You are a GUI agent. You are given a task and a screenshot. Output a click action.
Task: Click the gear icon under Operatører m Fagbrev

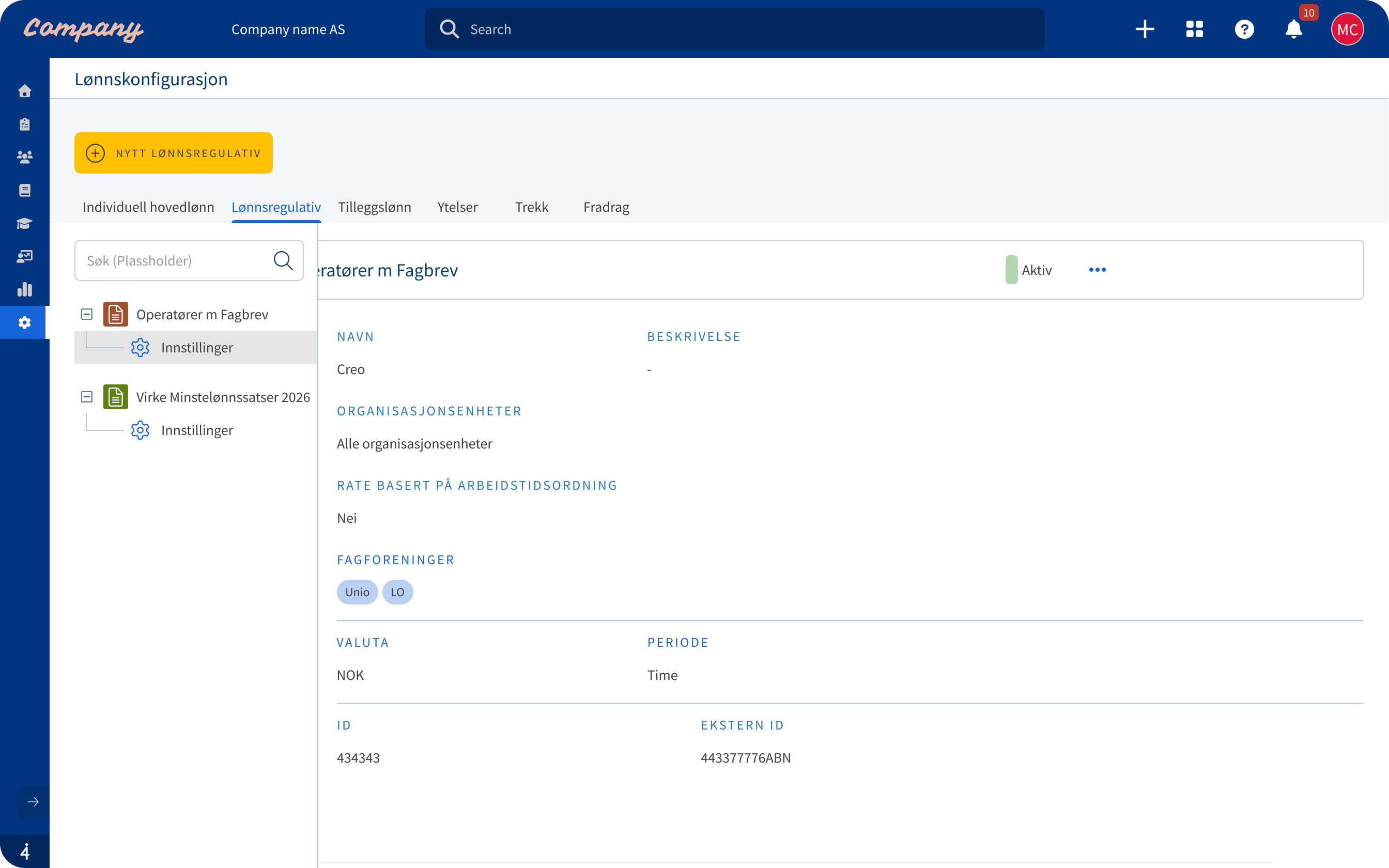click(140, 347)
